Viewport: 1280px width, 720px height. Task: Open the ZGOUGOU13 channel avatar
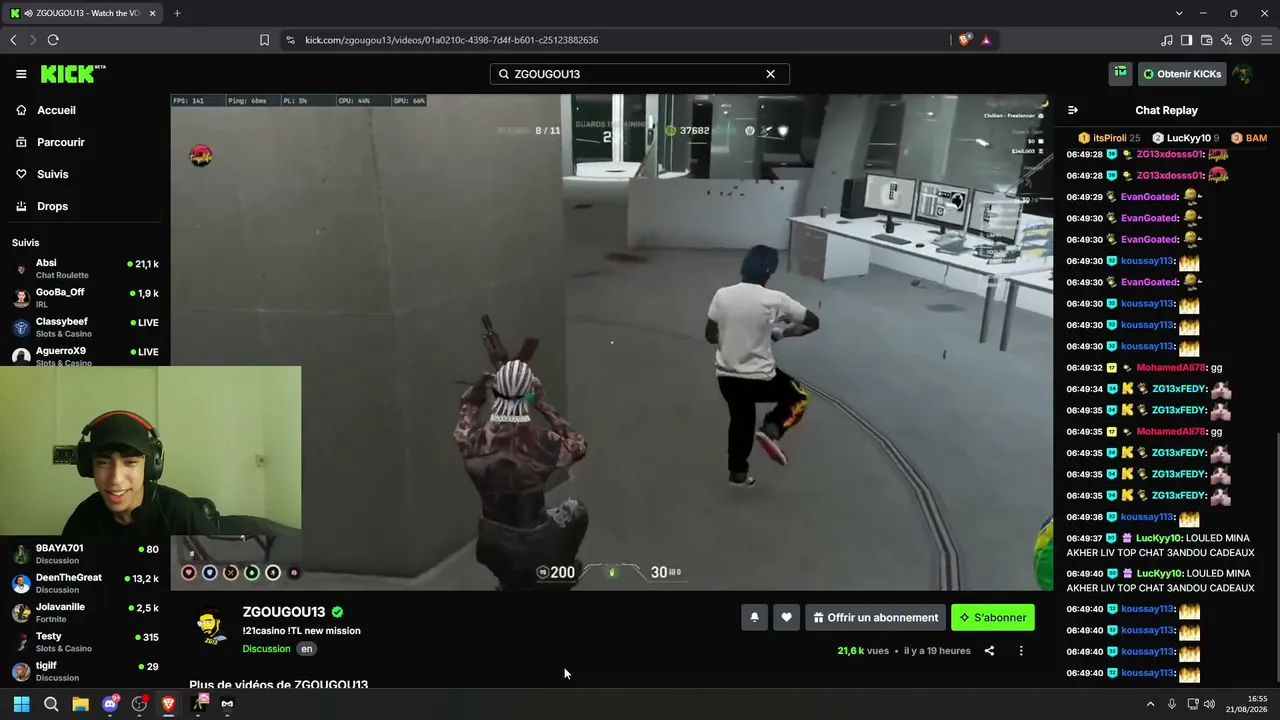pyautogui.click(x=209, y=625)
